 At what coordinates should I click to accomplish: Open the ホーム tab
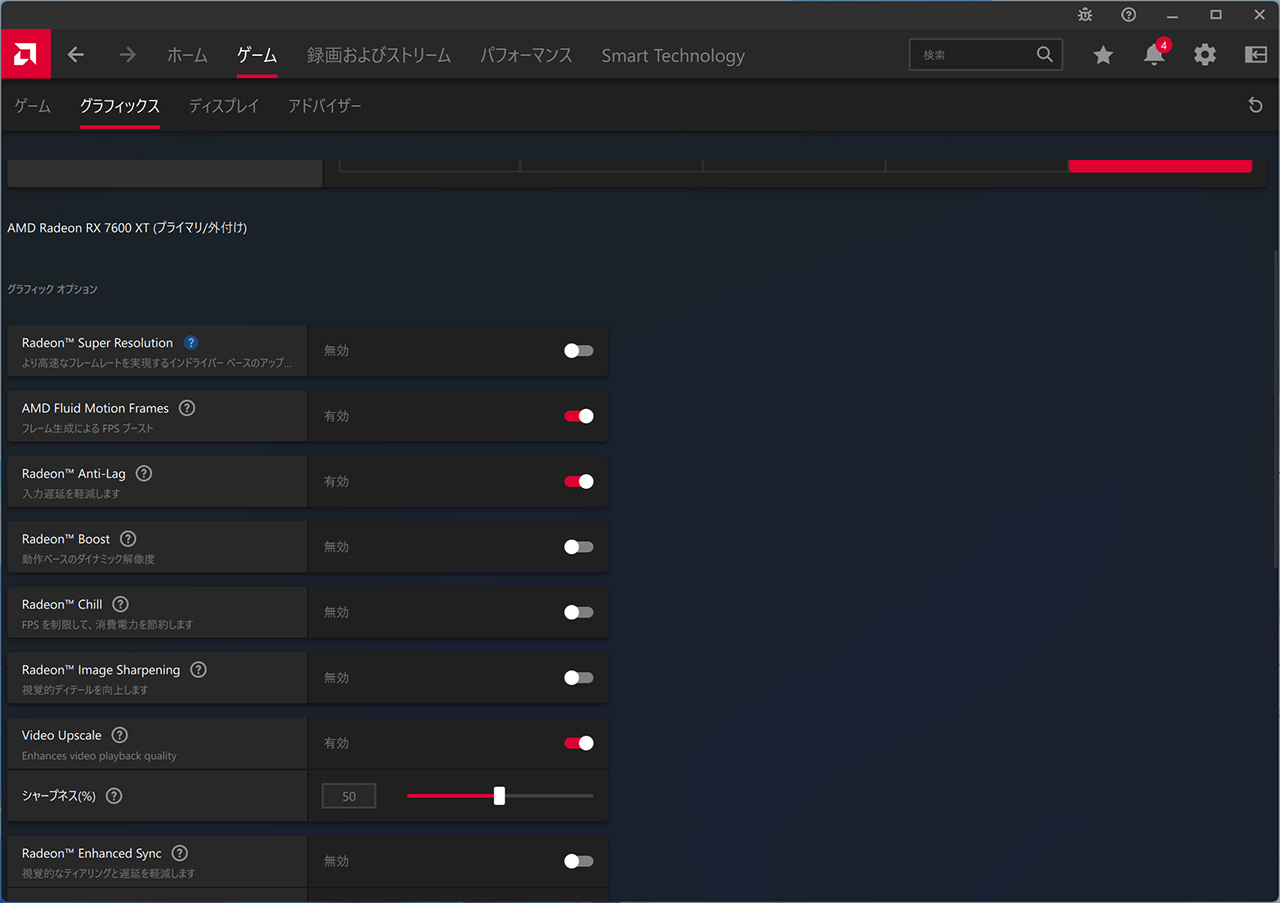[x=187, y=55]
